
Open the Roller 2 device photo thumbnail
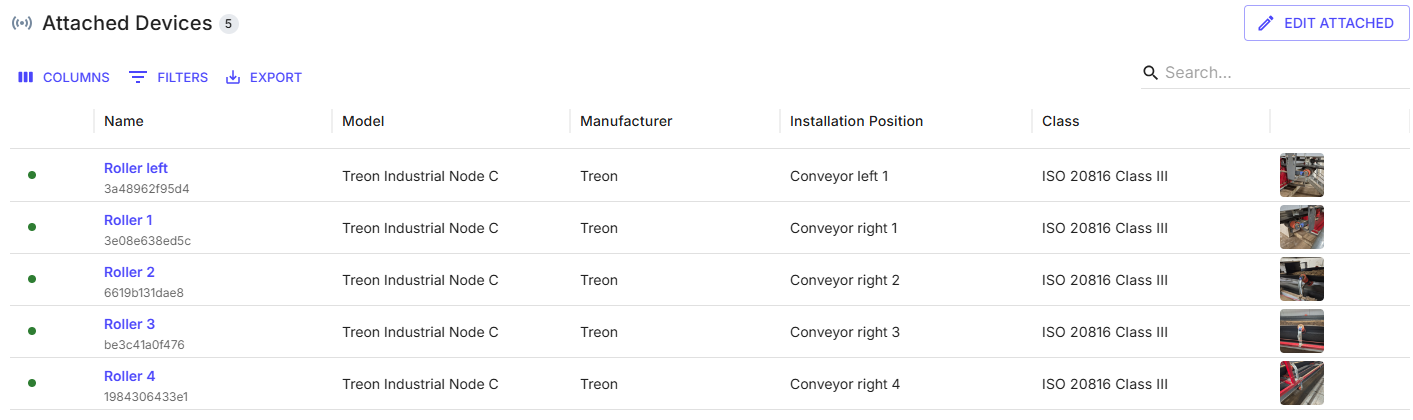tap(1301, 279)
